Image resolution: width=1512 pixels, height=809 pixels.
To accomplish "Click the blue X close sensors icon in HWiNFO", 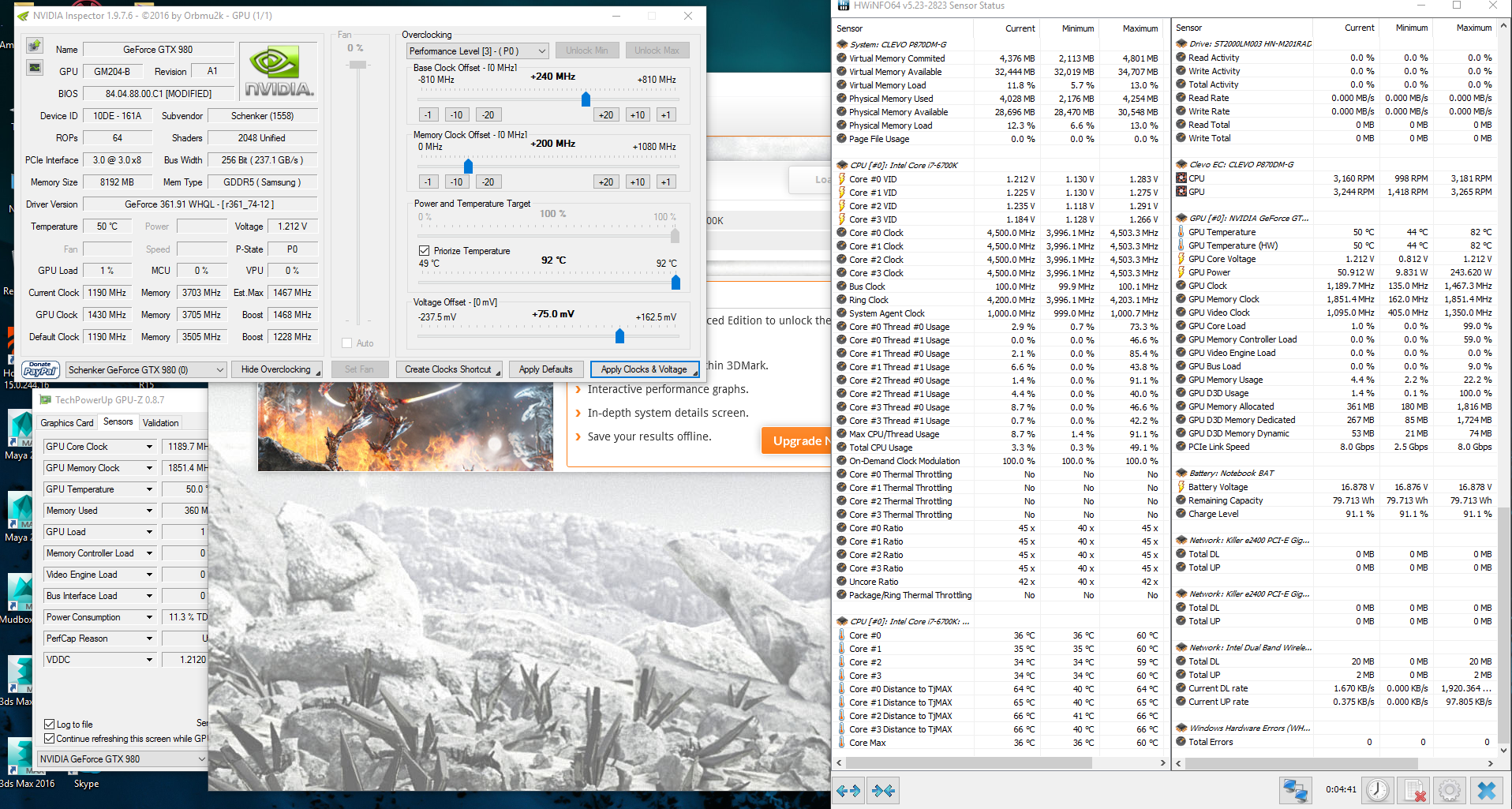I will (x=1487, y=790).
